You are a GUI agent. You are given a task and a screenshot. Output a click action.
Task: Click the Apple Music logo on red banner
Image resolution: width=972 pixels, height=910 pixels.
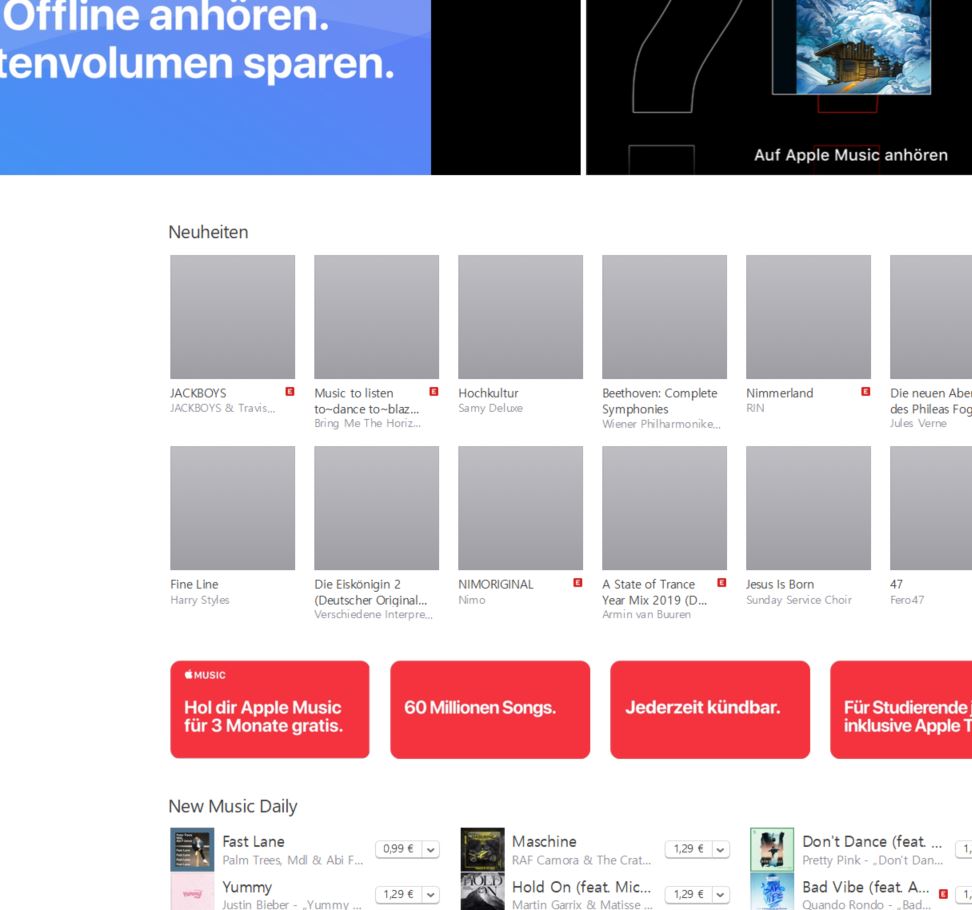205,675
